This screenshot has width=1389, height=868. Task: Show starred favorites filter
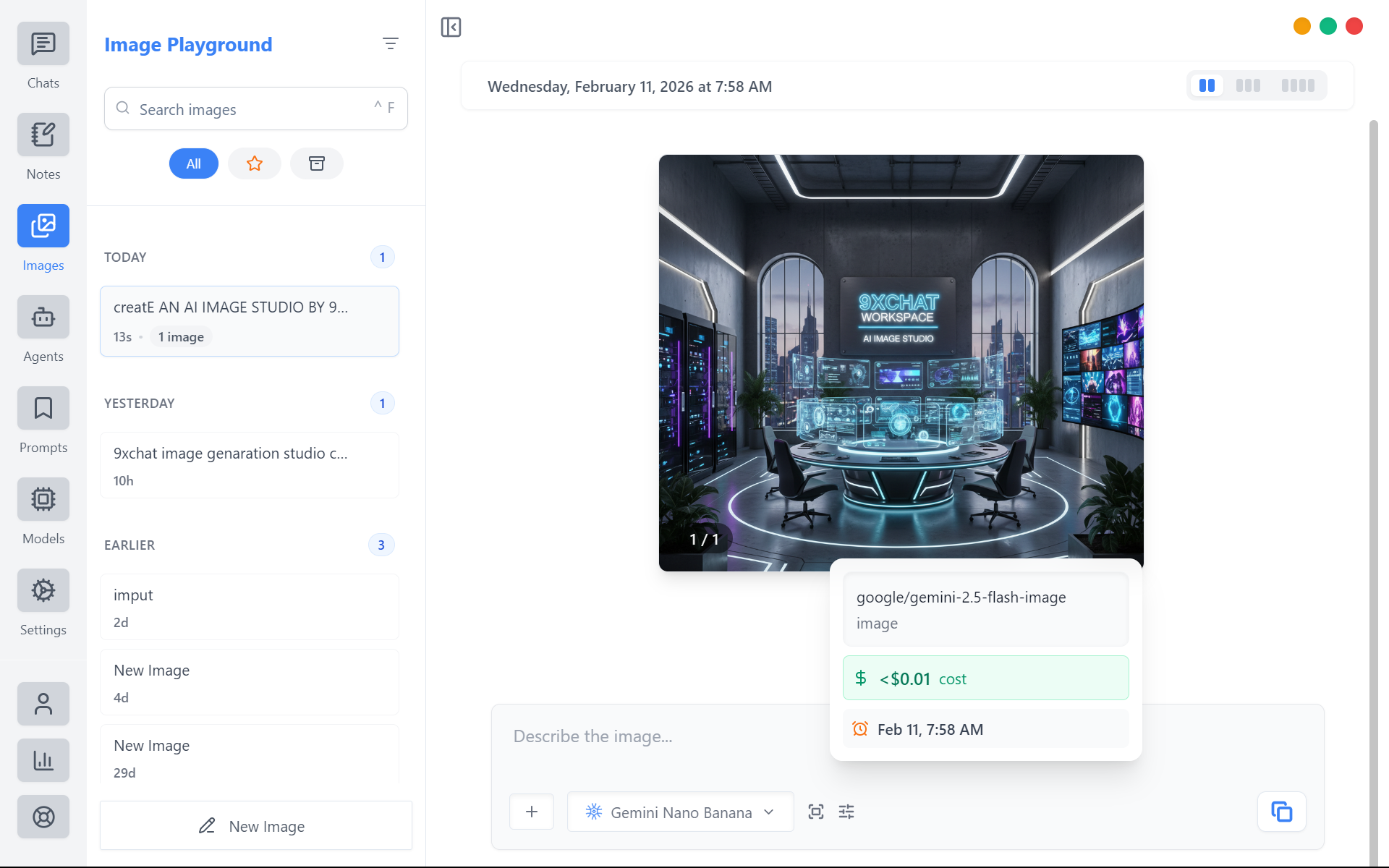tap(255, 163)
